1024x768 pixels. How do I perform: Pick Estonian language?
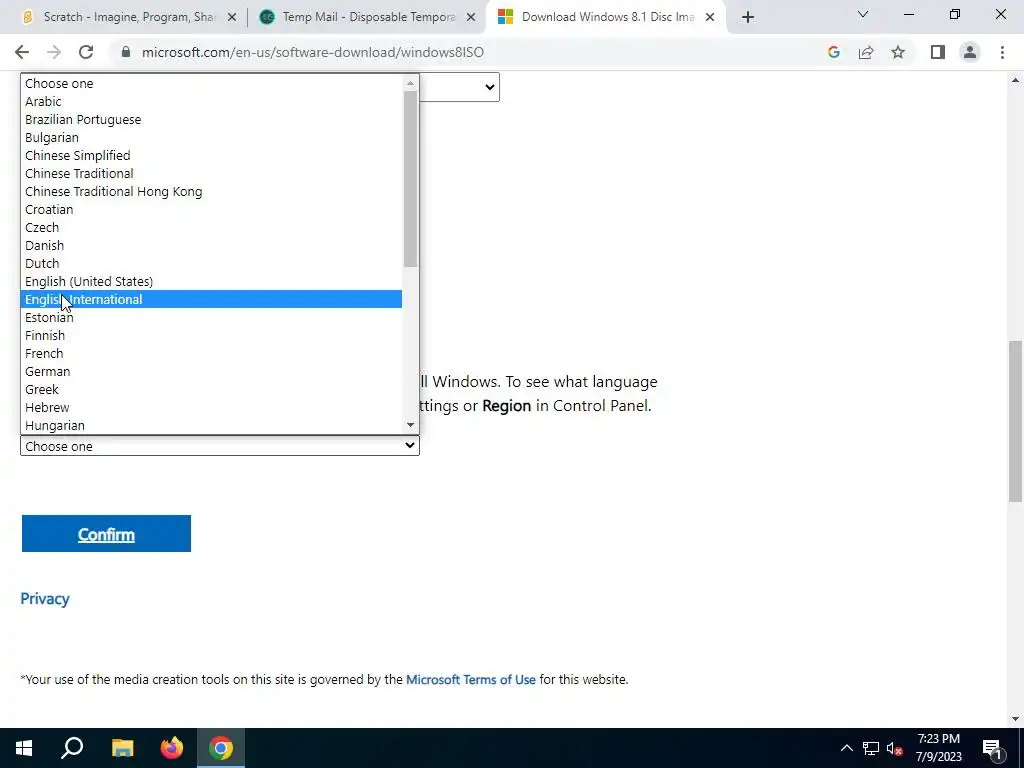[x=211, y=317]
